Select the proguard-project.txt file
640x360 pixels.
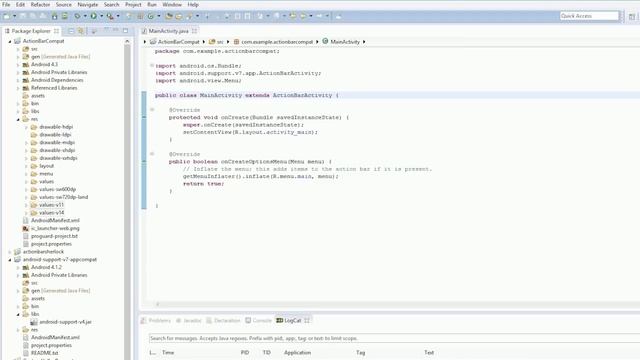54,236
